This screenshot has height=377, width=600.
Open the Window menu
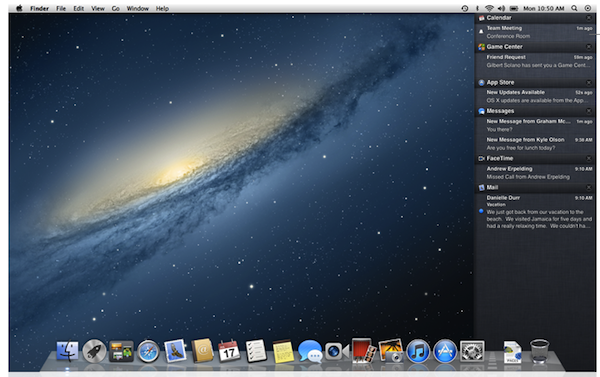point(137,8)
